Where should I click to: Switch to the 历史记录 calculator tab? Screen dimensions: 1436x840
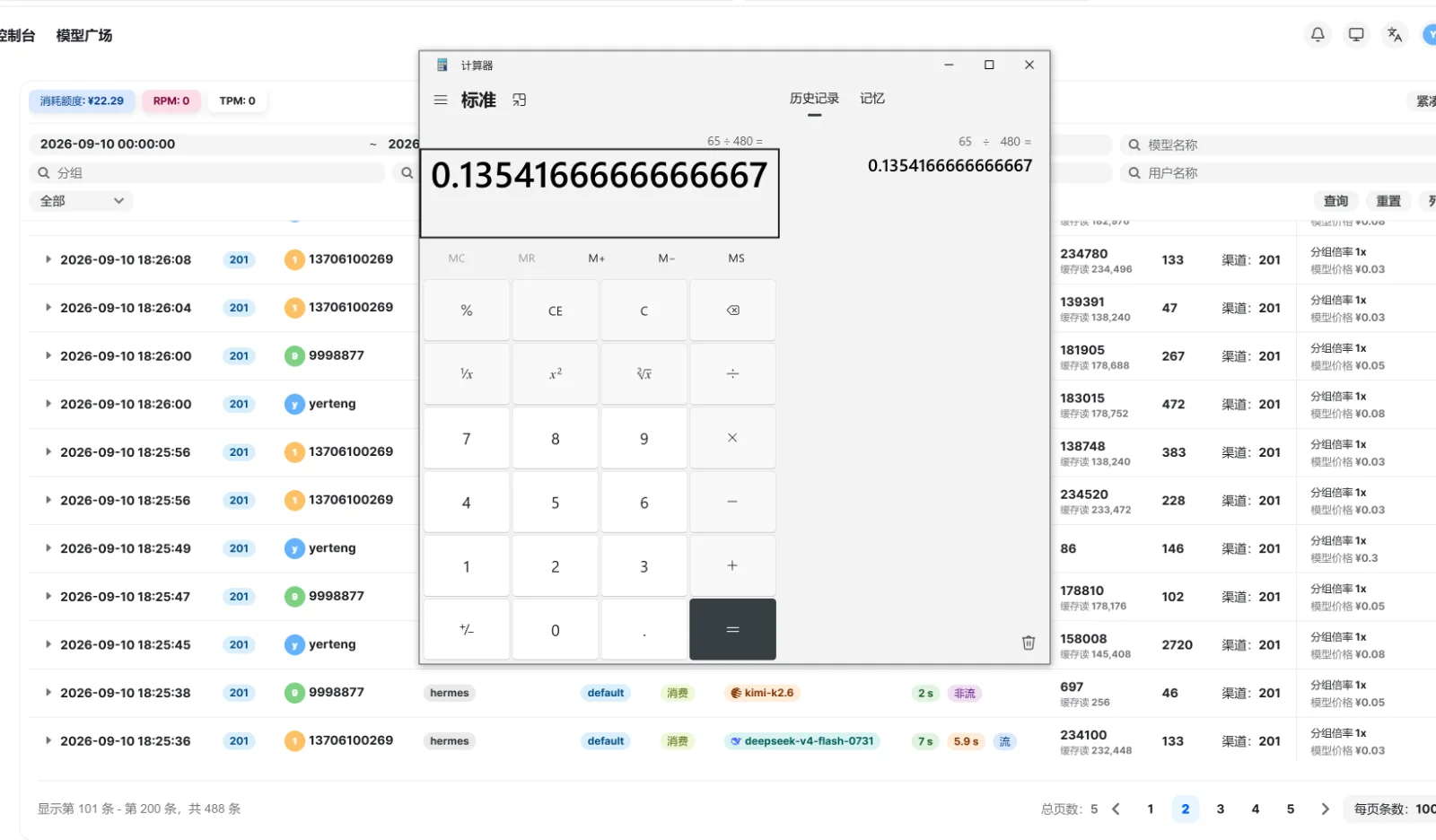pyautogui.click(x=814, y=99)
